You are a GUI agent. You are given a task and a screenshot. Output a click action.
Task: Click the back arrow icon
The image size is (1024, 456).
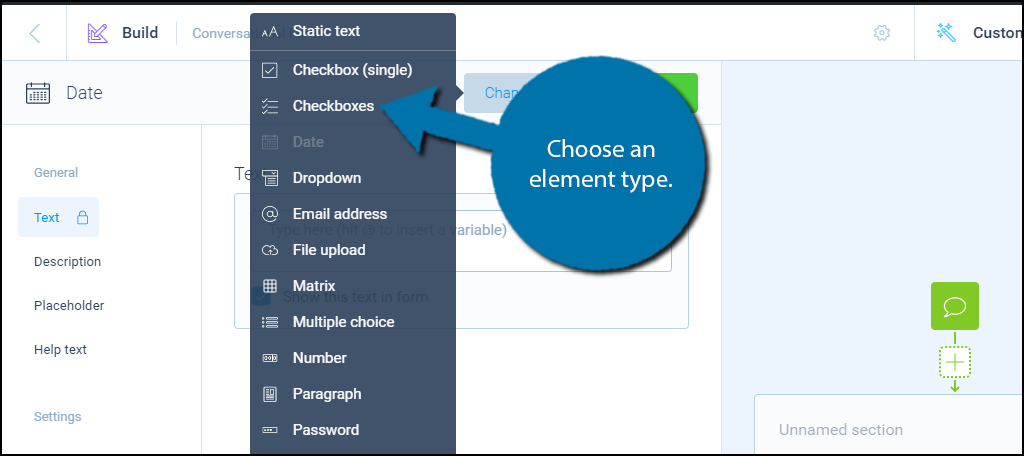(x=35, y=33)
